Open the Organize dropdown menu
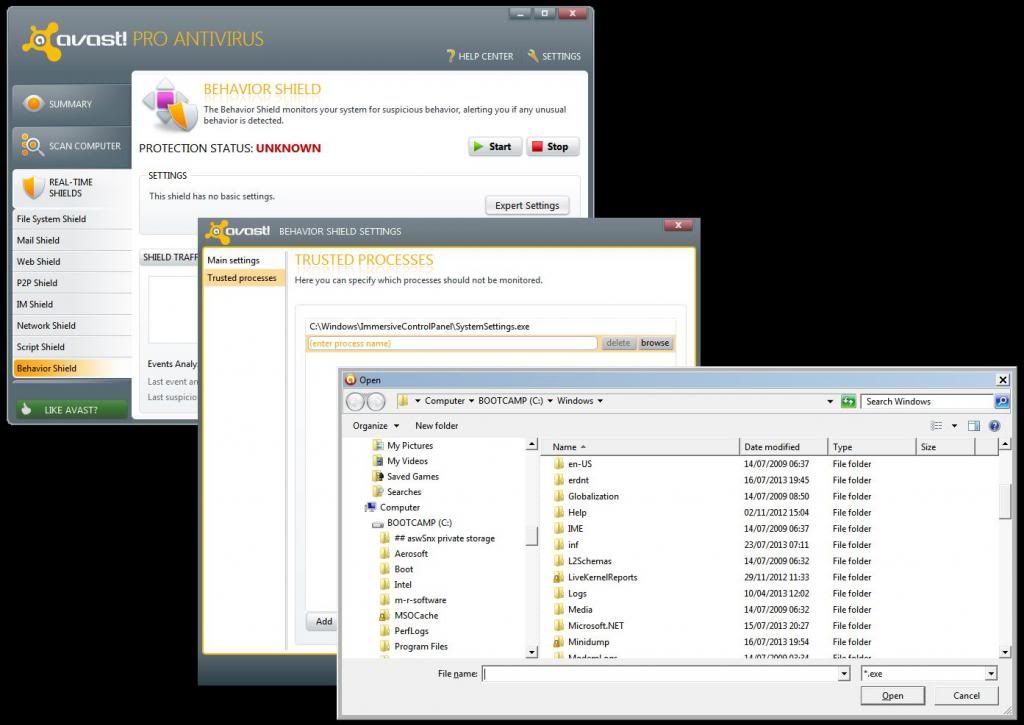Image resolution: width=1024 pixels, height=725 pixels. coord(376,426)
